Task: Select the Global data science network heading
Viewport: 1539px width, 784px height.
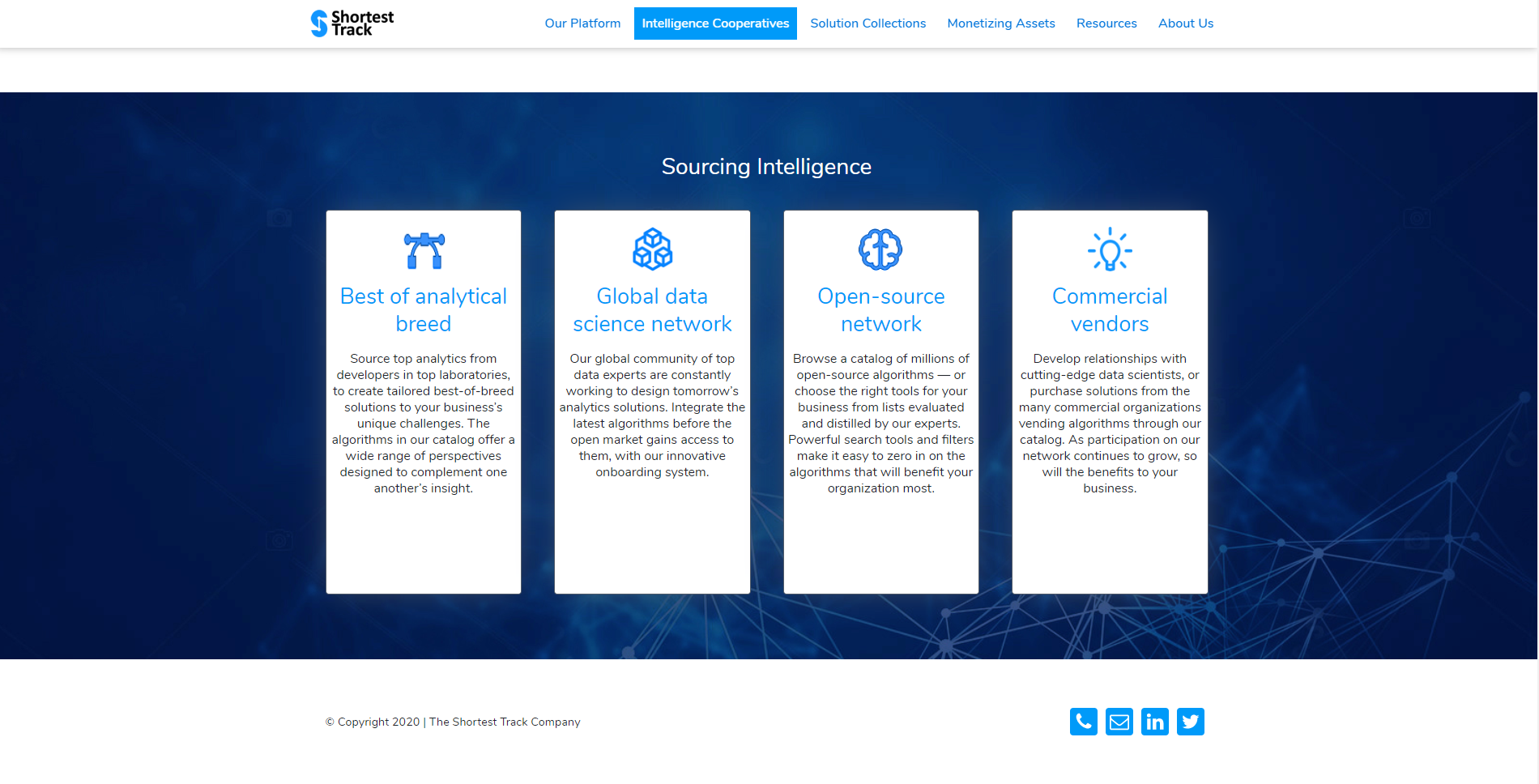Action: (652, 310)
